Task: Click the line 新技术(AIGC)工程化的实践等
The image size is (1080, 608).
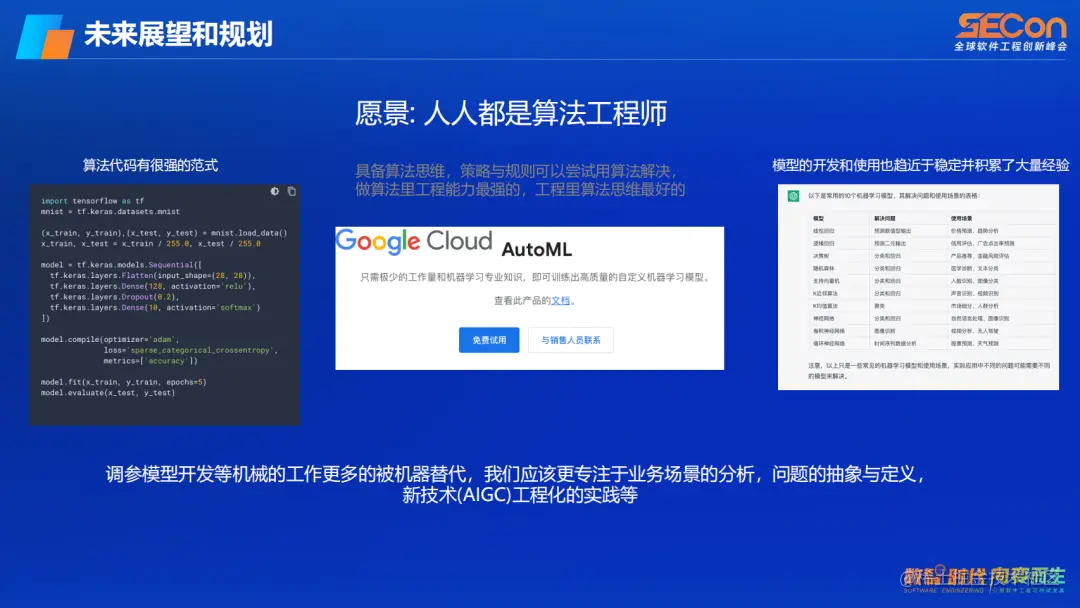Action: pos(520,495)
